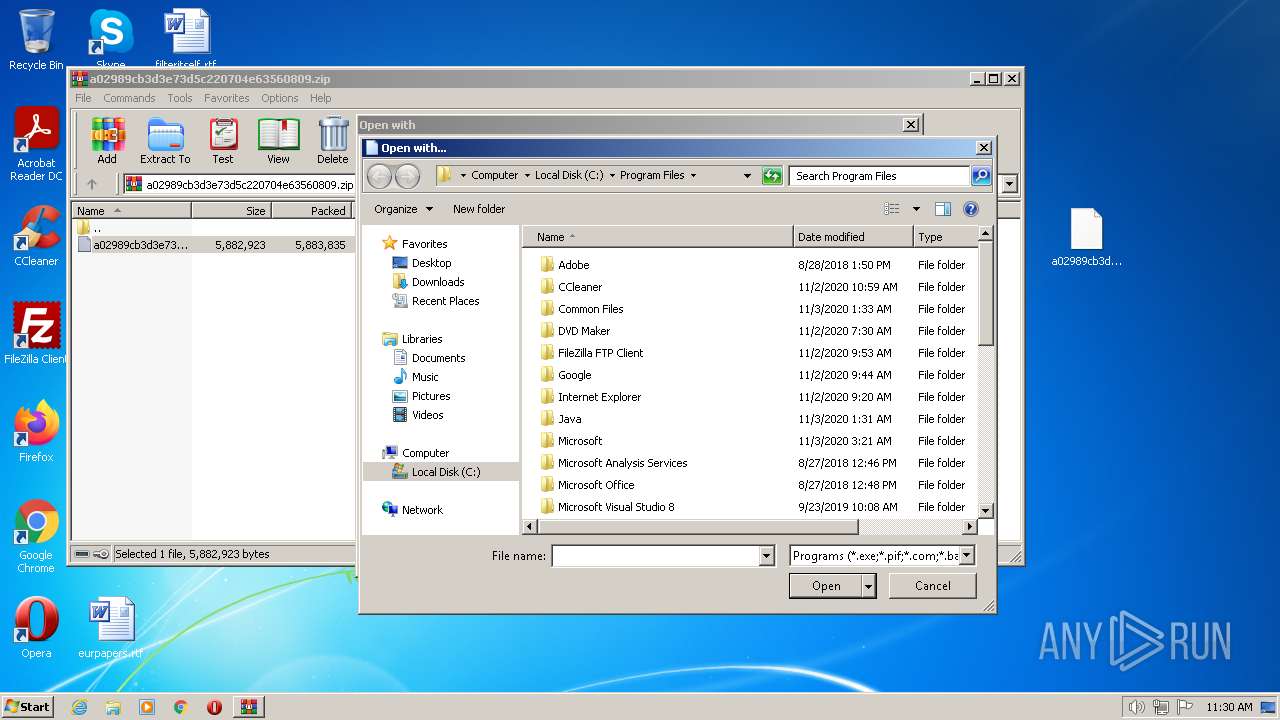Click the Cancel button in dialog
Image resolution: width=1280 pixels, height=720 pixels.
pyautogui.click(x=933, y=586)
